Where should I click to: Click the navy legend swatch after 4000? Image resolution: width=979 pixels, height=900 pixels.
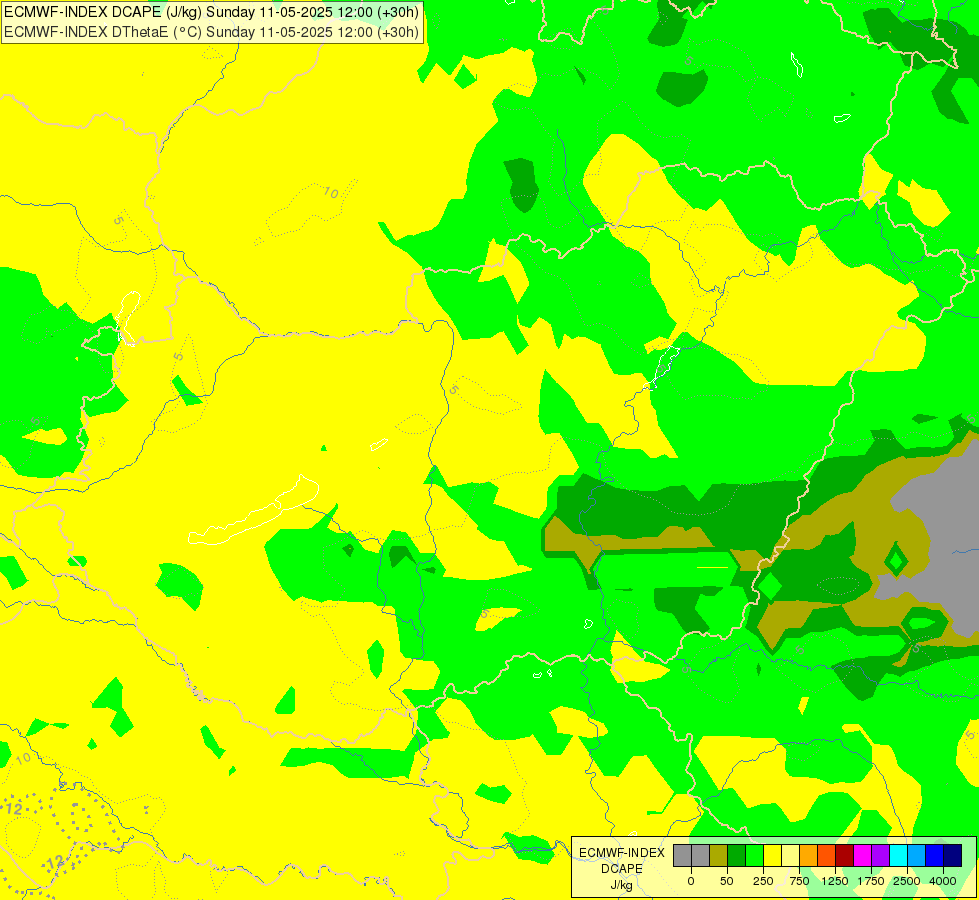[x=952, y=855]
